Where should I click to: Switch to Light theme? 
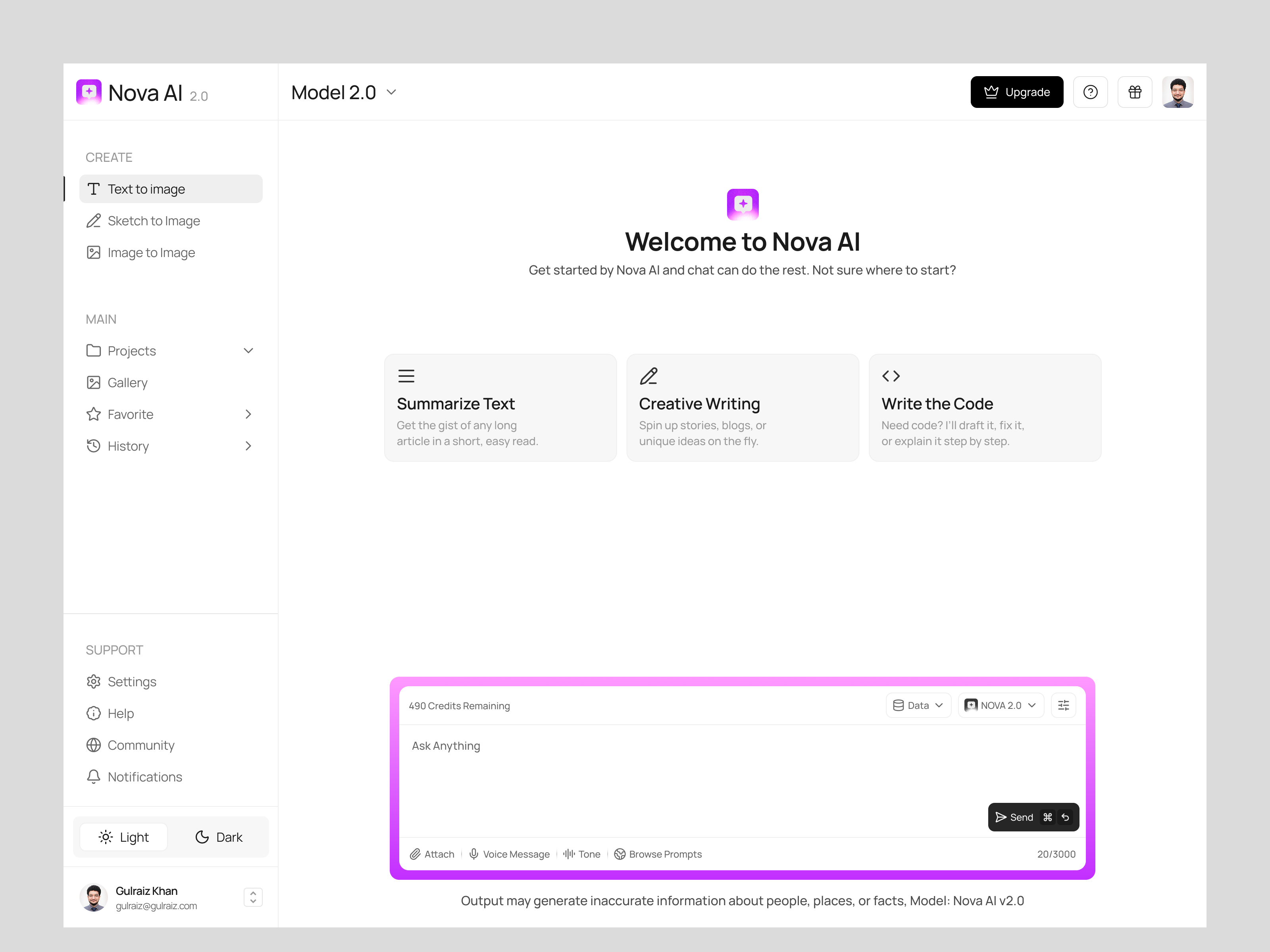123,837
